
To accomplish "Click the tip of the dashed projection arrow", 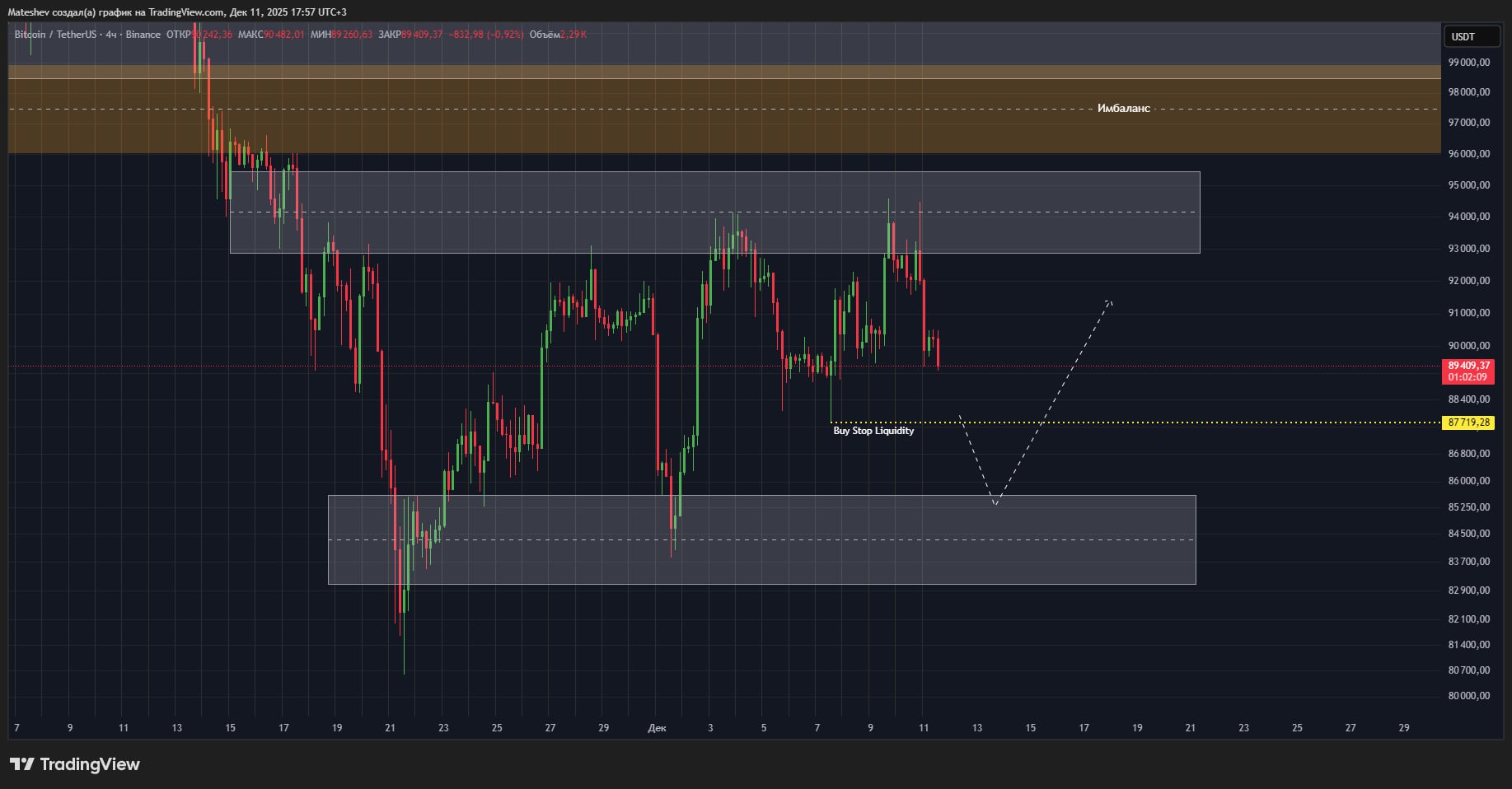I will click(x=1110, y=301).
